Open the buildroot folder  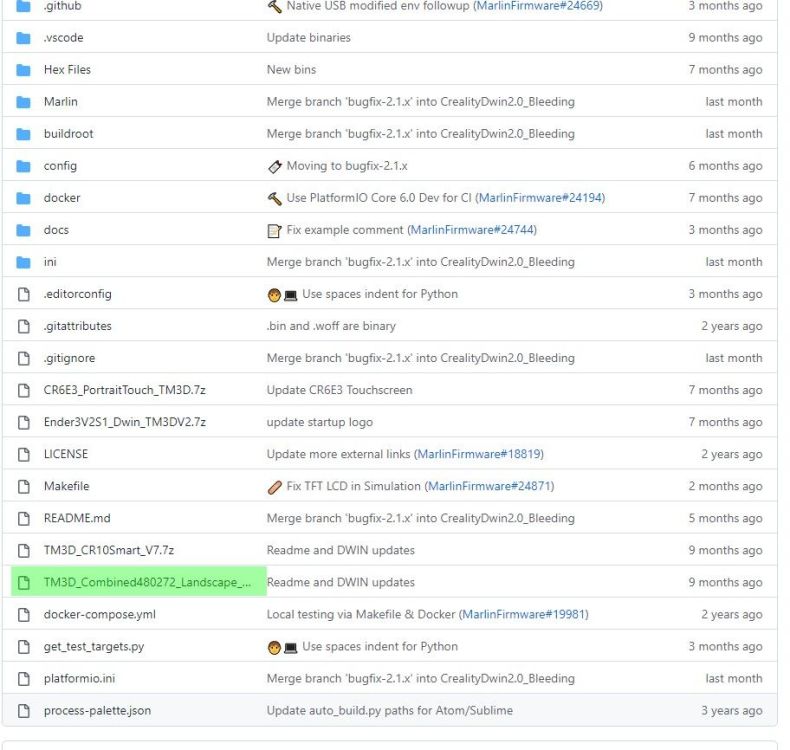(69, 134)
